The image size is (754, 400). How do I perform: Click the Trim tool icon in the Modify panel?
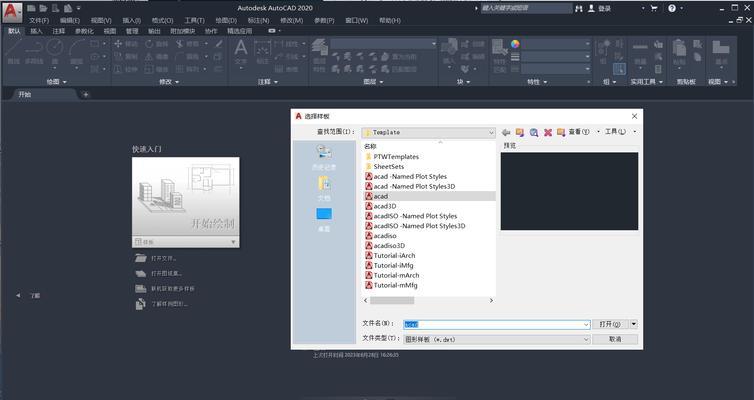[x=180, y=44]
